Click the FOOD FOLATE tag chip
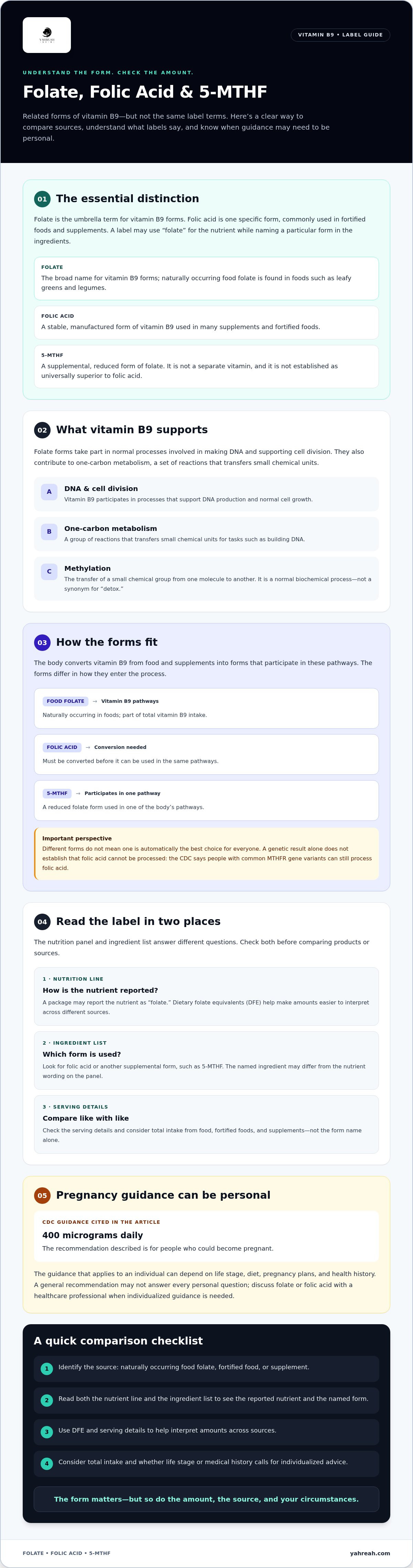 (x=65, y=701)
